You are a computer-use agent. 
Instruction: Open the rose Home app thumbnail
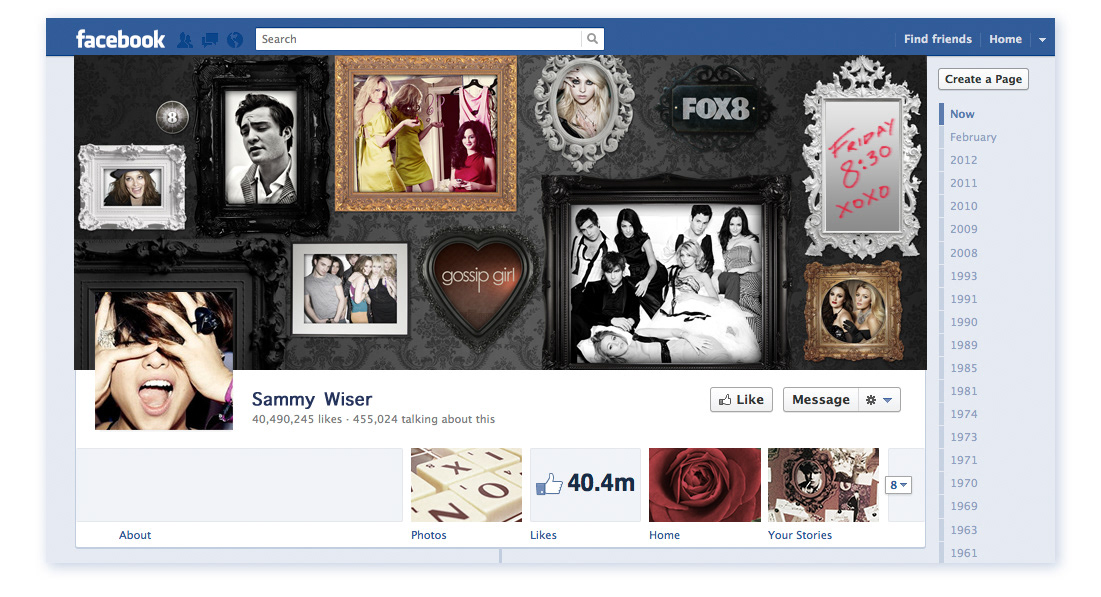click(x=704, y=485)
